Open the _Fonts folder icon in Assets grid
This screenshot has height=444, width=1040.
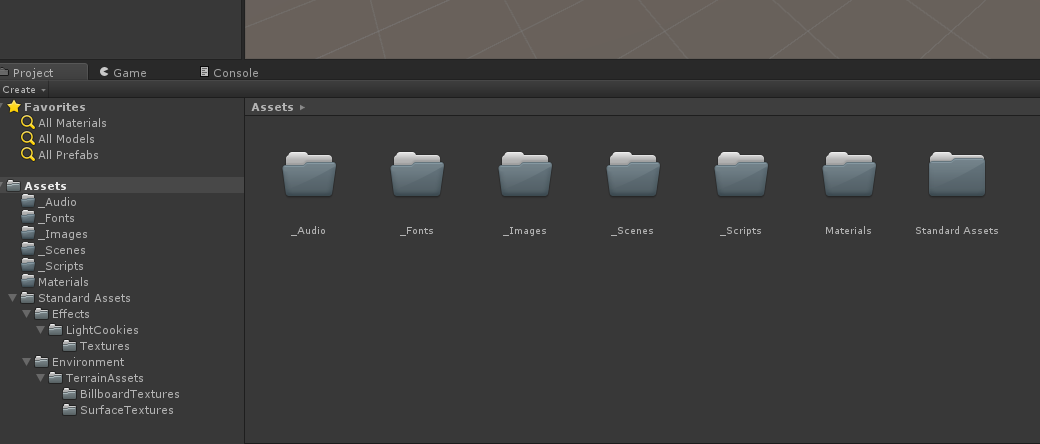click(417, 175)
